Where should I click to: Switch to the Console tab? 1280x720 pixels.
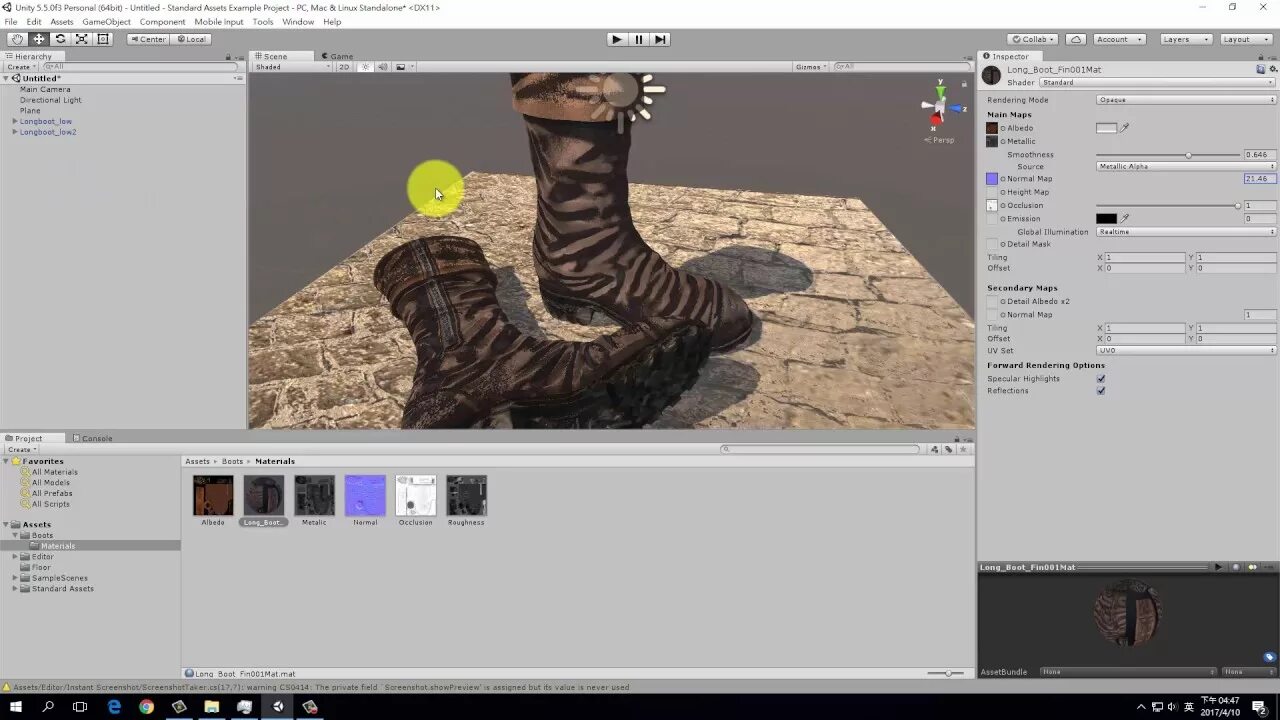[92, 438]
